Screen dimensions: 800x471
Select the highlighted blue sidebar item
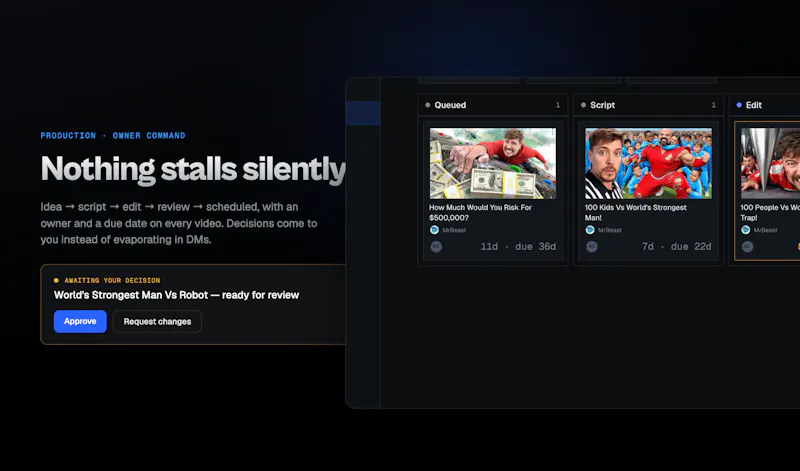pyautogui.click(x=363, y=113)
